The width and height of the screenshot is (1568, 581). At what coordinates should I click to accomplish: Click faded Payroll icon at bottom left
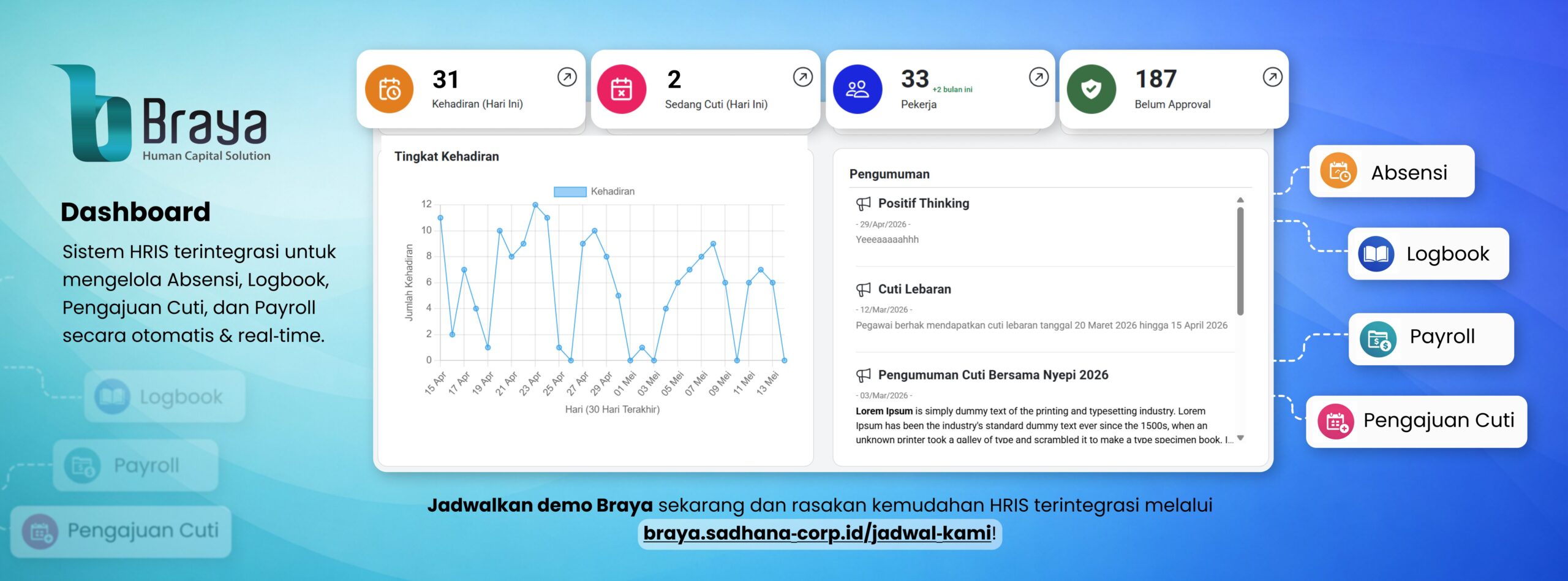tap(82, 466)
